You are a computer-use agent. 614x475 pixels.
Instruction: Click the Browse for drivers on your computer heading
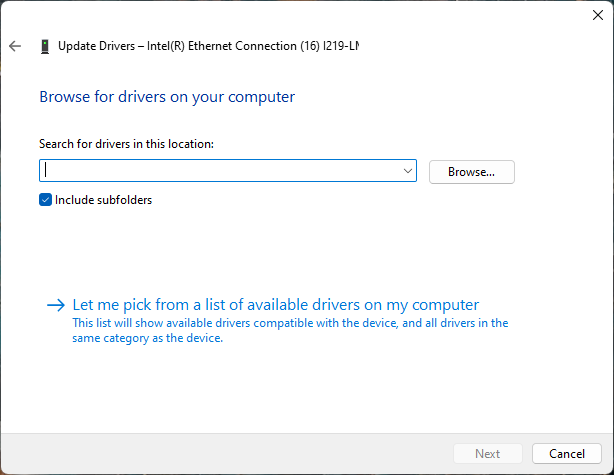coord(167,97)
